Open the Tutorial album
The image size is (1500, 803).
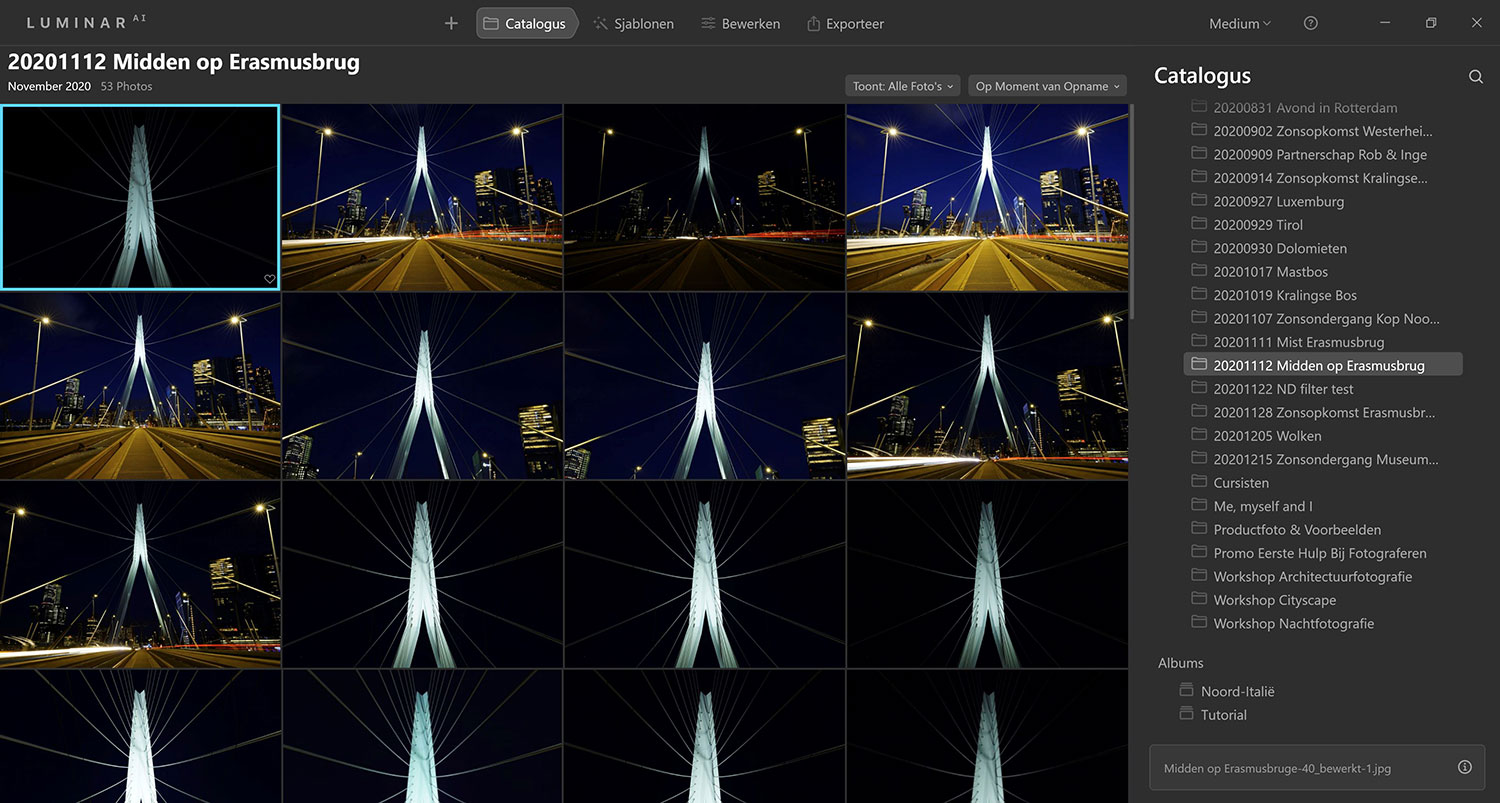pyautogui.click(x=1224, y=715)
